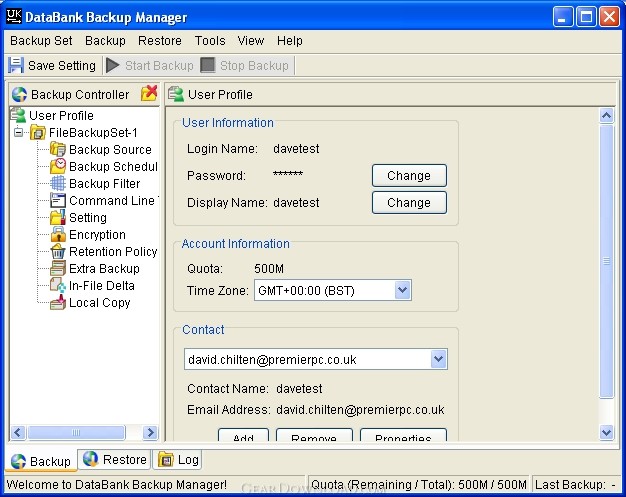The height and width of the screenshot is (497, 626).
Task: Click scroll-down arrow of profile panel
Action: 606,432
